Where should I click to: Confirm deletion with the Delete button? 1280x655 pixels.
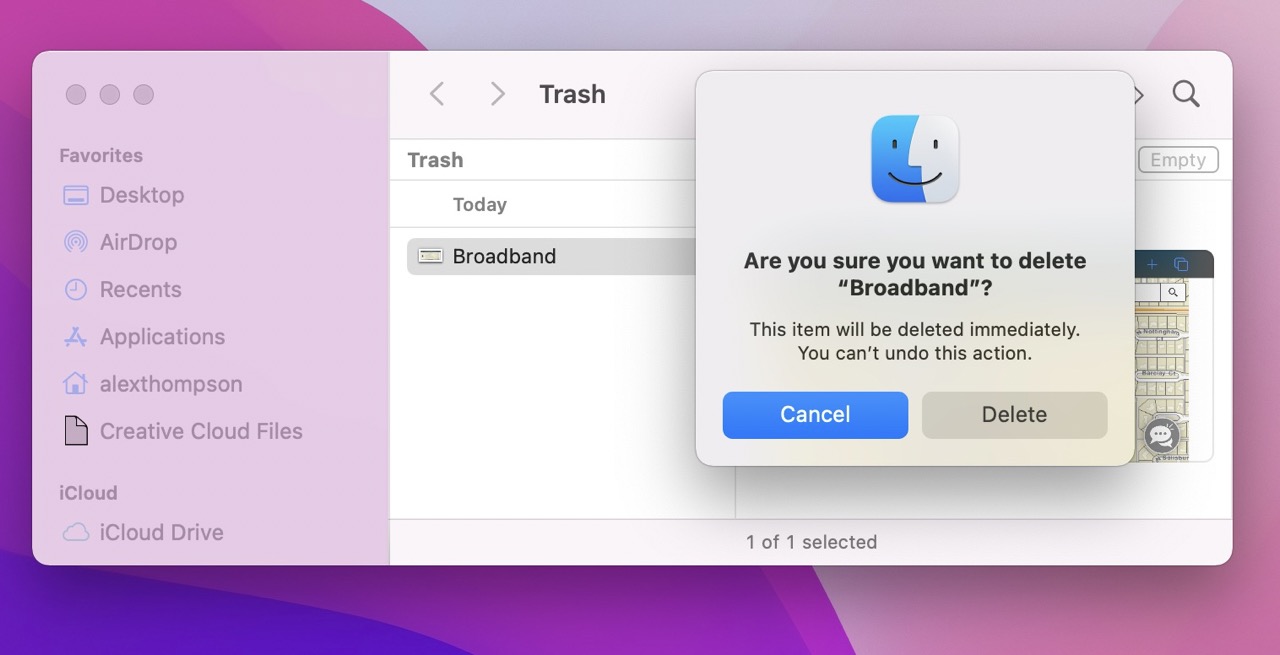point(1014,415)
